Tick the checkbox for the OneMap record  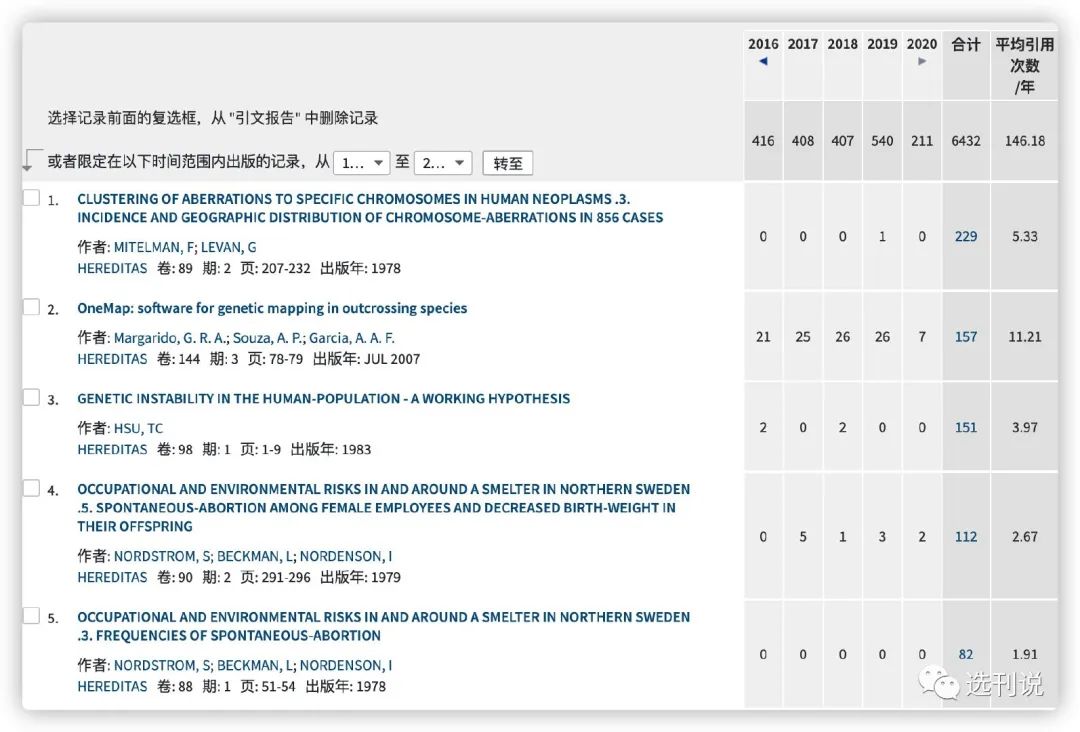(32, 306)
